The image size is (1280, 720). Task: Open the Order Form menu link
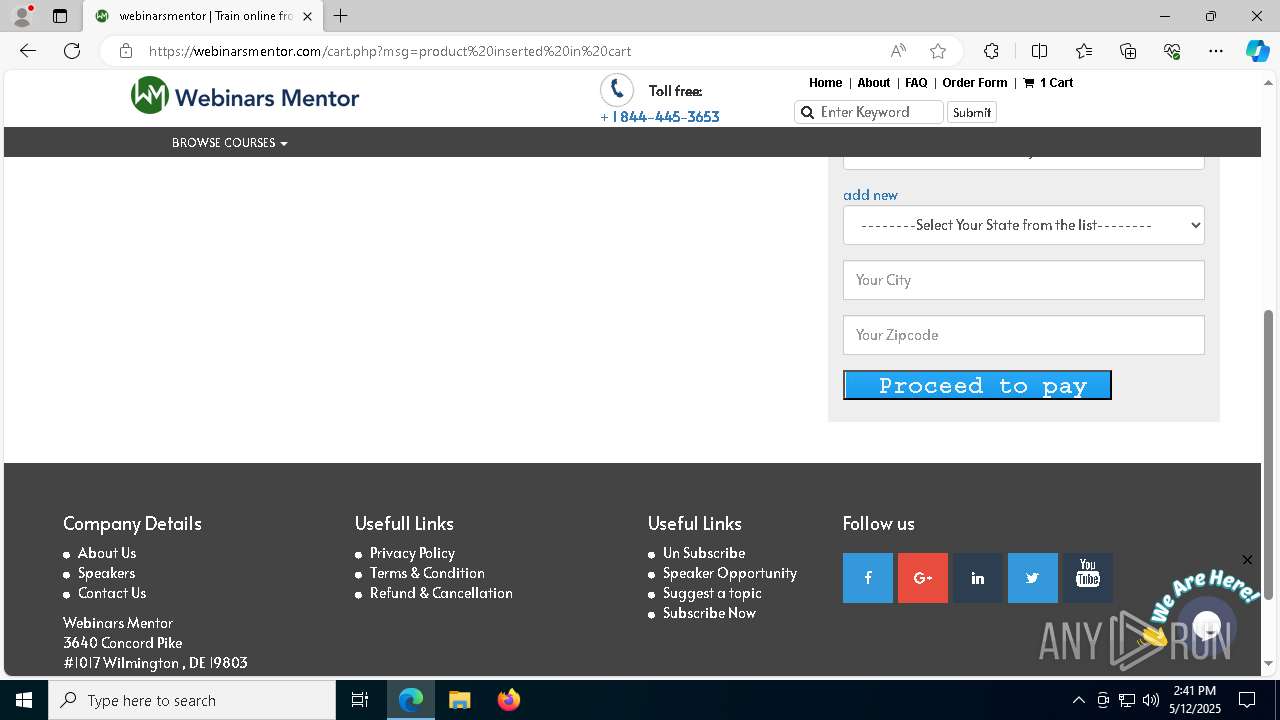974,83
